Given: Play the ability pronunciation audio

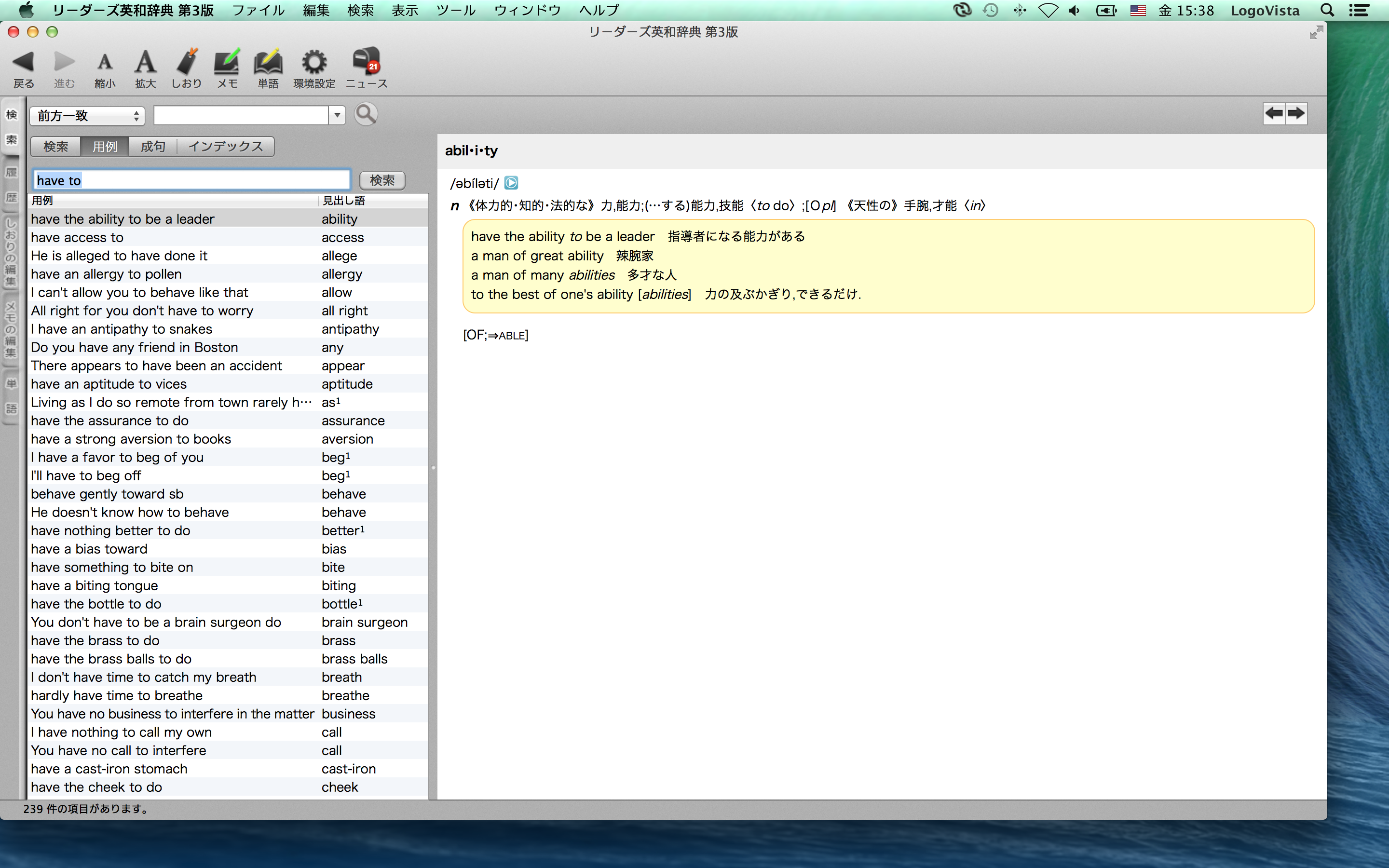Looking at the screenshot, I should [511, 183].
